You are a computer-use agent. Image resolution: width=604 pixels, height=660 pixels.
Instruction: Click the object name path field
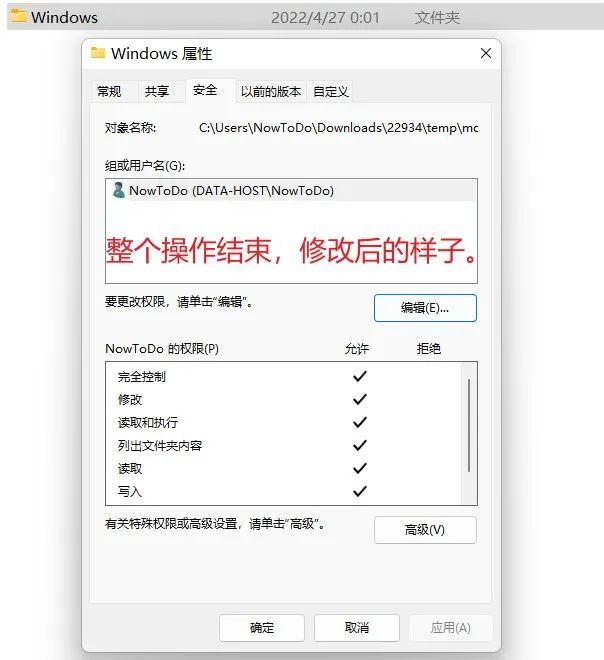point(338,128)
